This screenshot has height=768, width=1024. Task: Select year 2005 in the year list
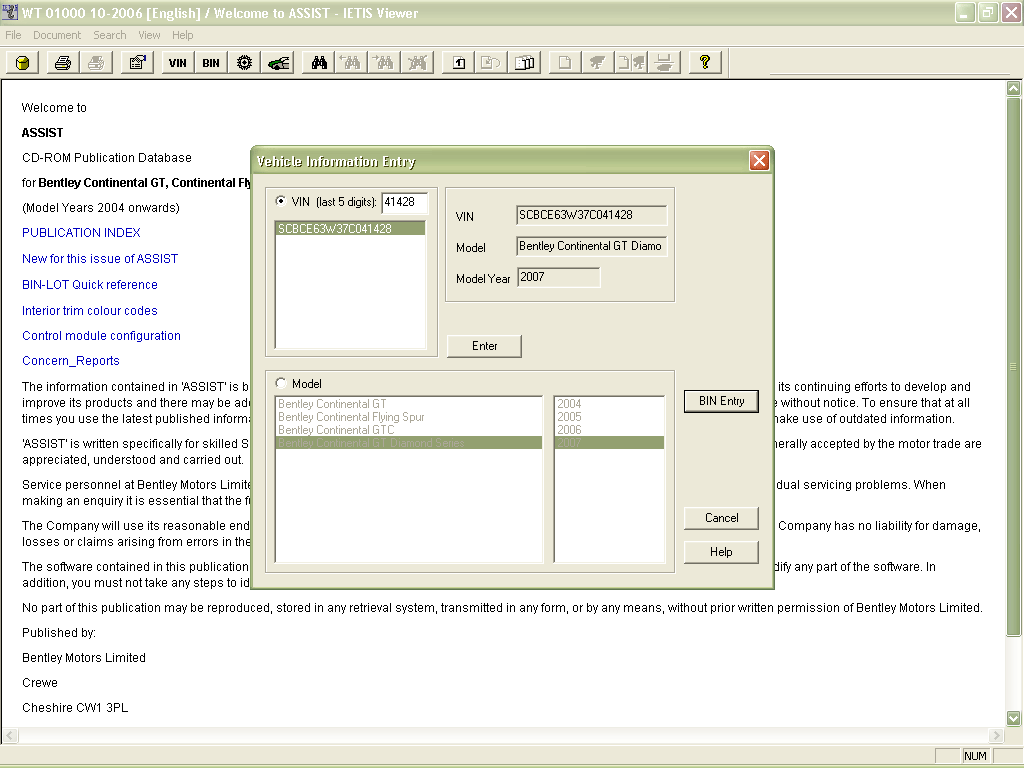pyautogui.click(x=609, y=417)
